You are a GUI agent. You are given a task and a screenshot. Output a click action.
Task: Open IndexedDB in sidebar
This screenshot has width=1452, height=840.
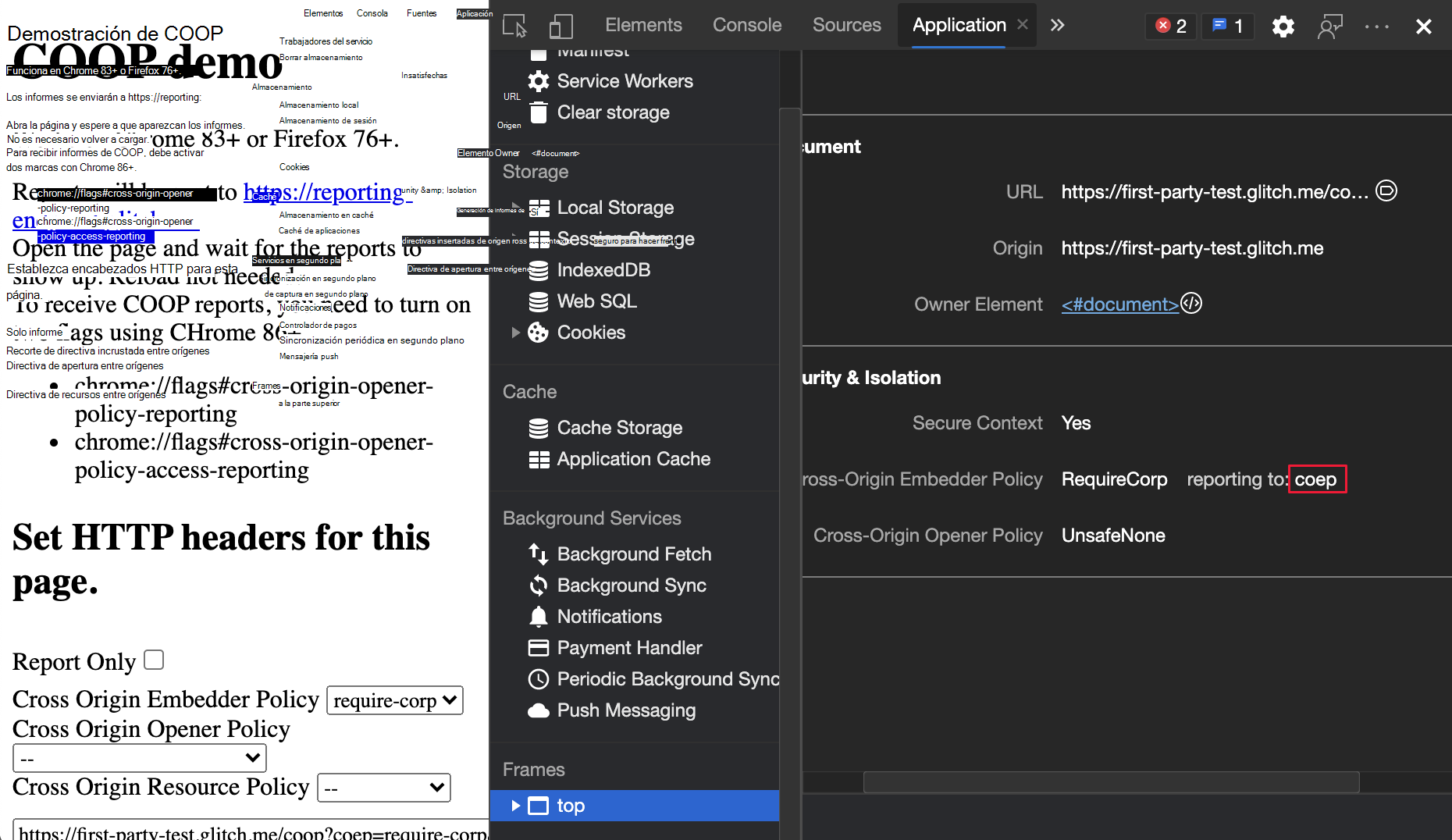(x=603, y=270)
